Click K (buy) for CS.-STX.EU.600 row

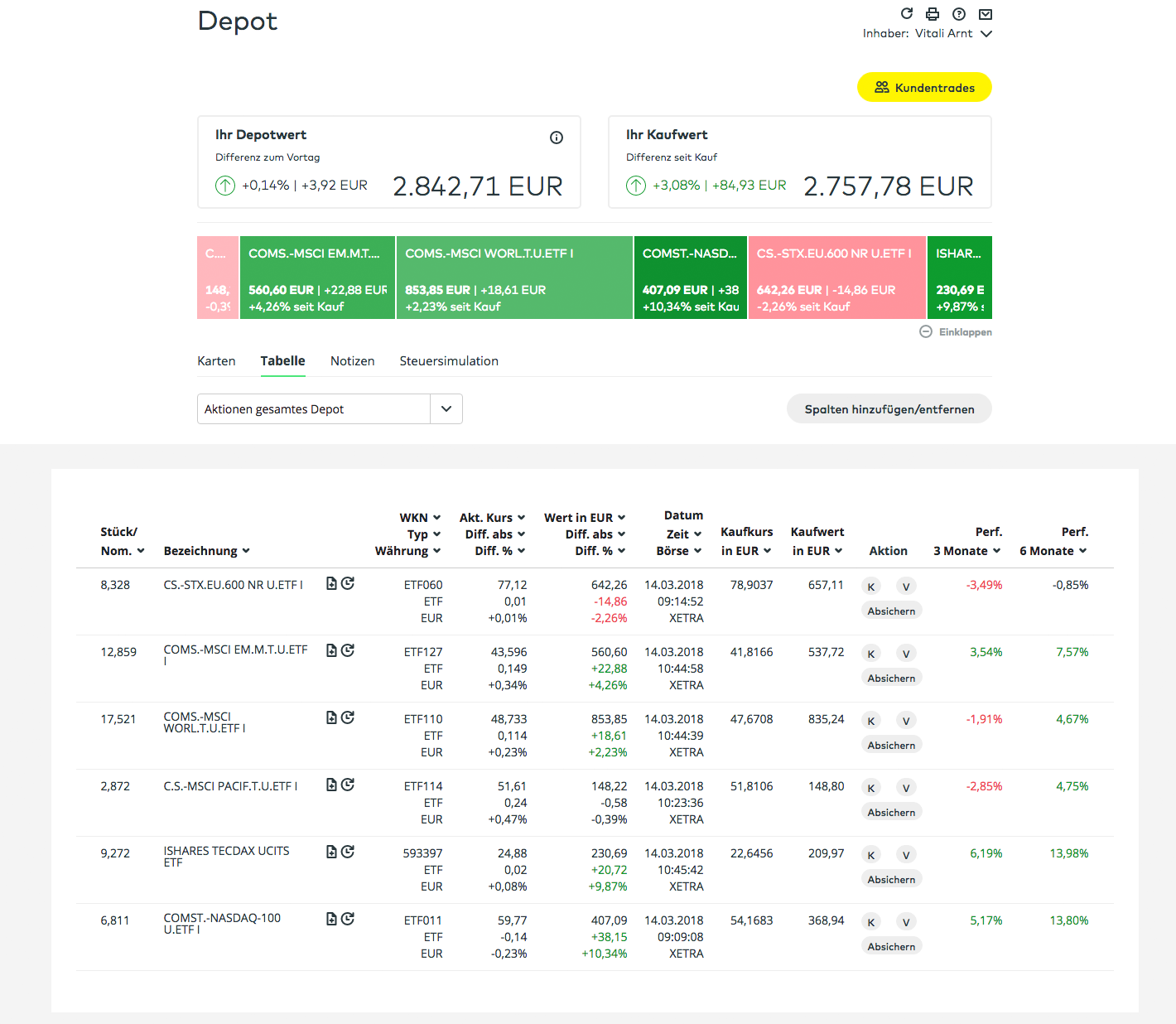[x=871, y=587]
